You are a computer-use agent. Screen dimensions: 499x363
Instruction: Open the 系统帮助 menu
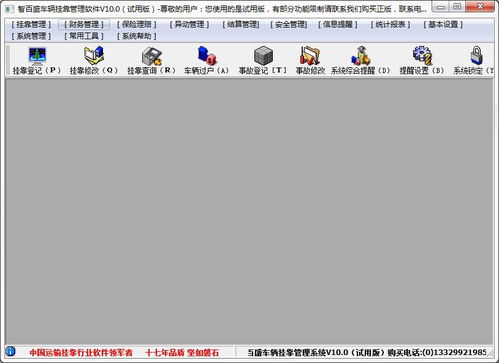[137, 36]
